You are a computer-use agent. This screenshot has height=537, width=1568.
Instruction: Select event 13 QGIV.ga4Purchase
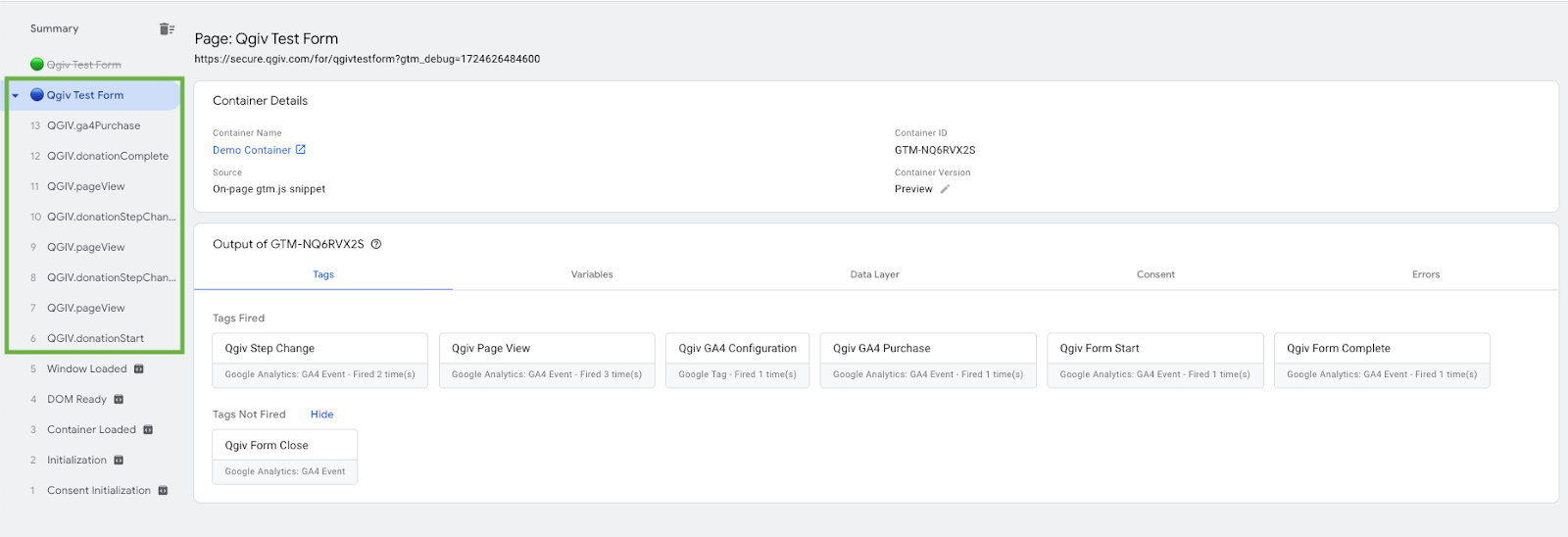pos(95,125)
